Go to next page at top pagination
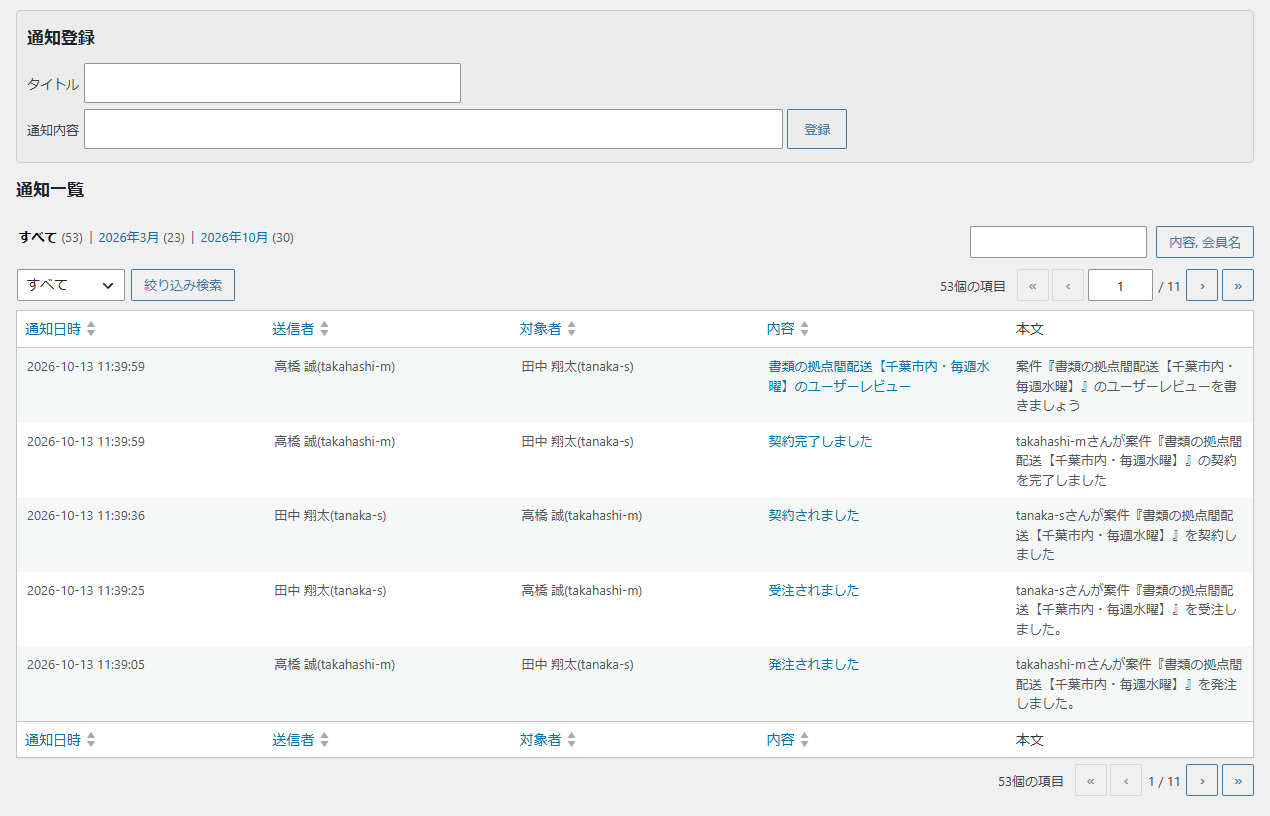The width and height of the screenshot is (1270, 816). 1202,285
